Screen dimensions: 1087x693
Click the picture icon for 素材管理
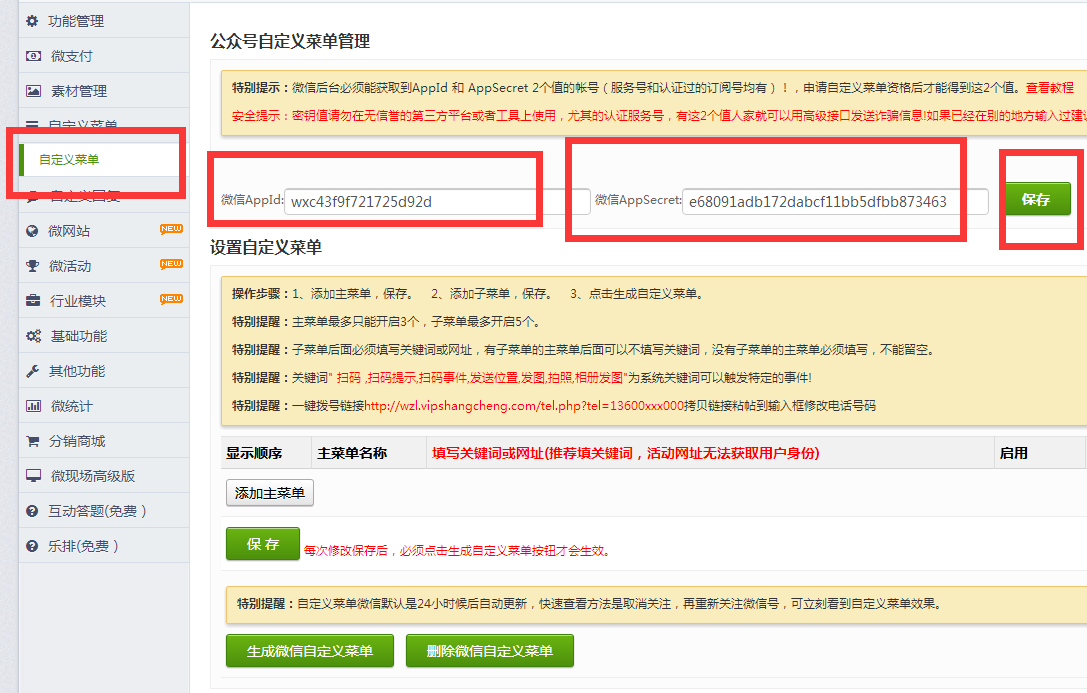[x=33, y=91]
